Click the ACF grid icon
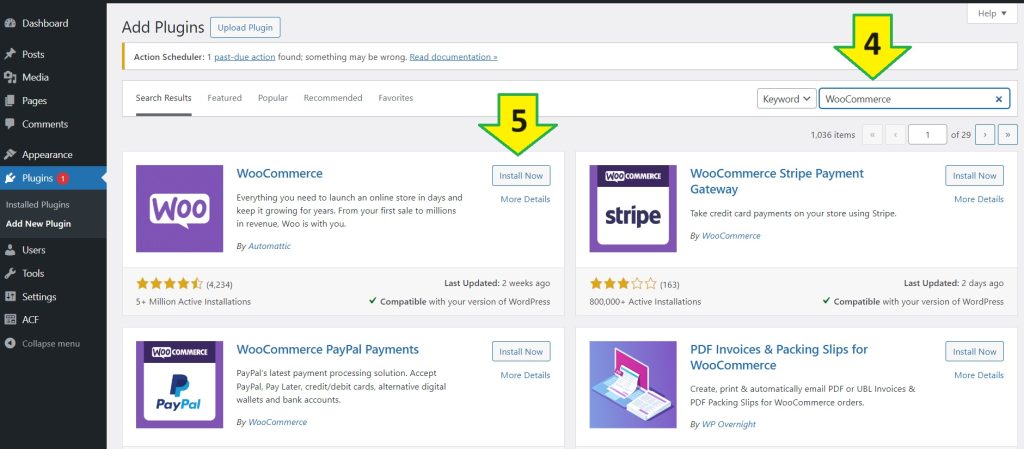The width and height of the screenshot is (1024, 449). [10, 320]
